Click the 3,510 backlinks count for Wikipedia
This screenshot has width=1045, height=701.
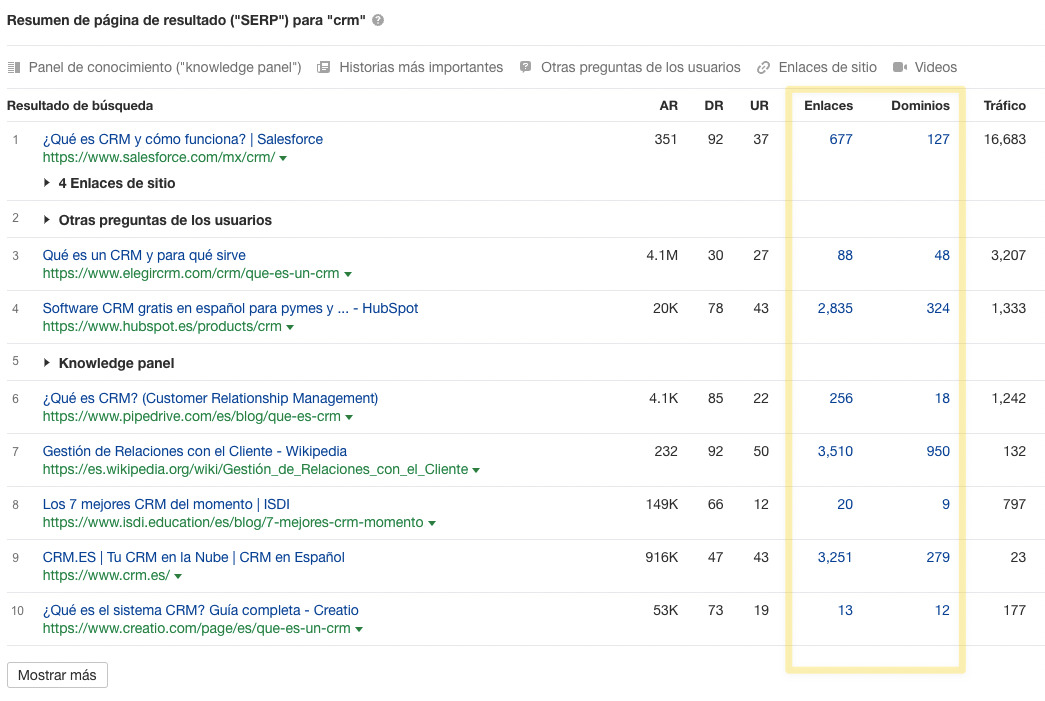pyautogui.click(x=834, y=451)
